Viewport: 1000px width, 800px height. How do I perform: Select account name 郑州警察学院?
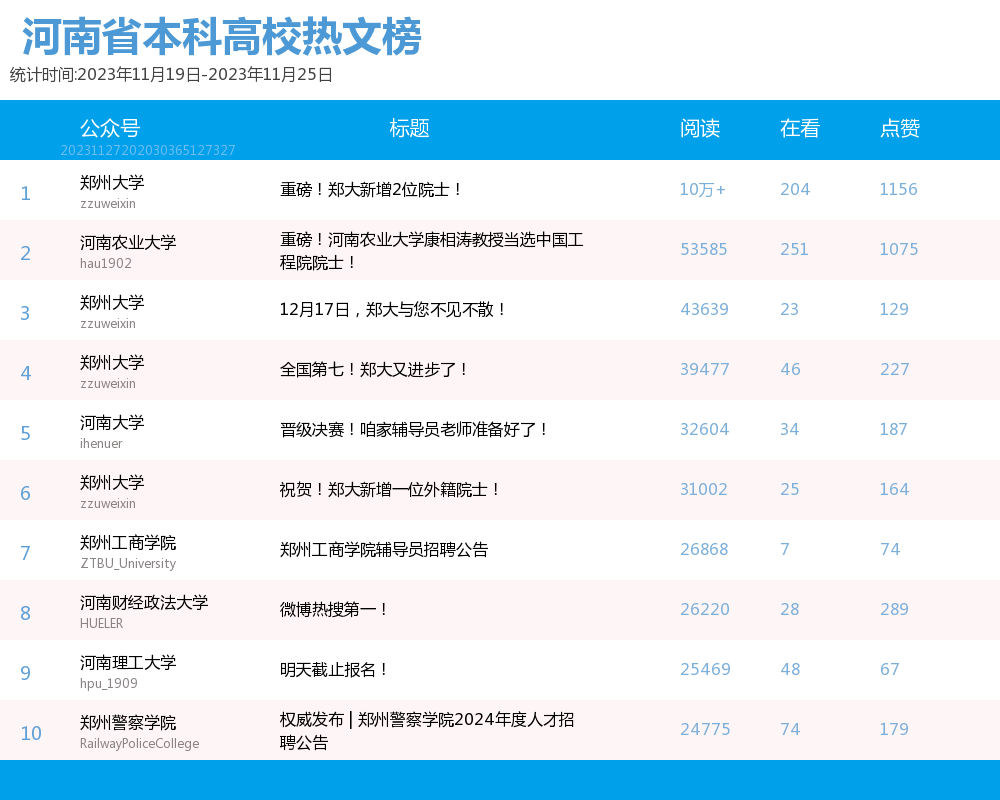tap(128, 722)
